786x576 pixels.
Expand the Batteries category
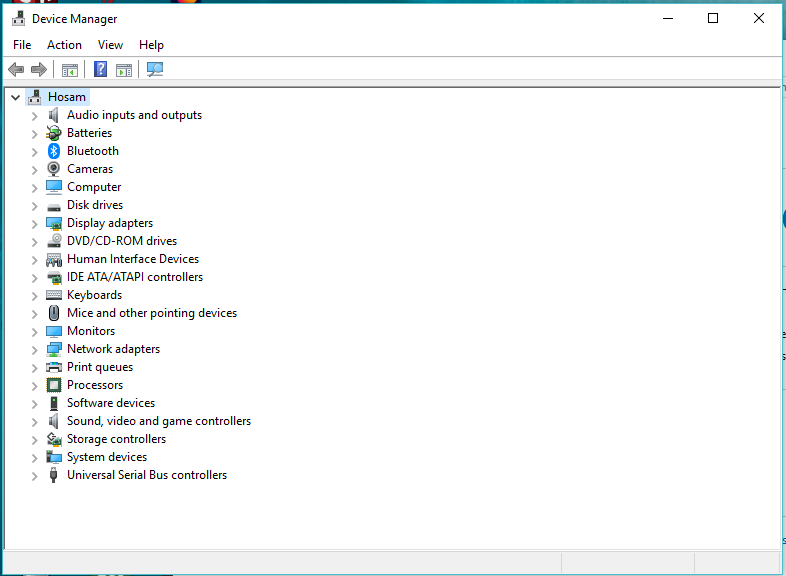[34, 134]
